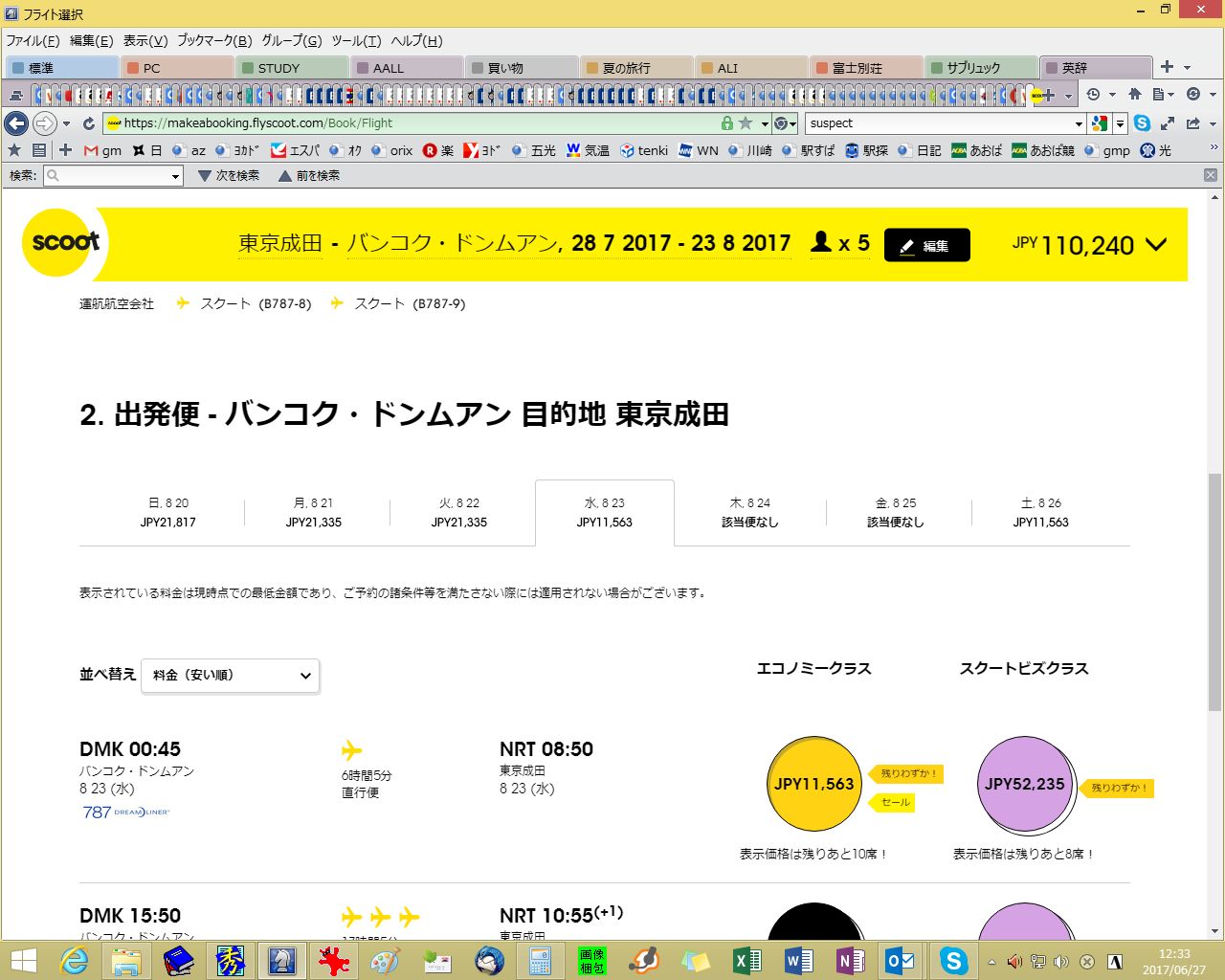Open Thunderbird from the taskbar
Viewport: 1225px width, 980px height.
488,960
